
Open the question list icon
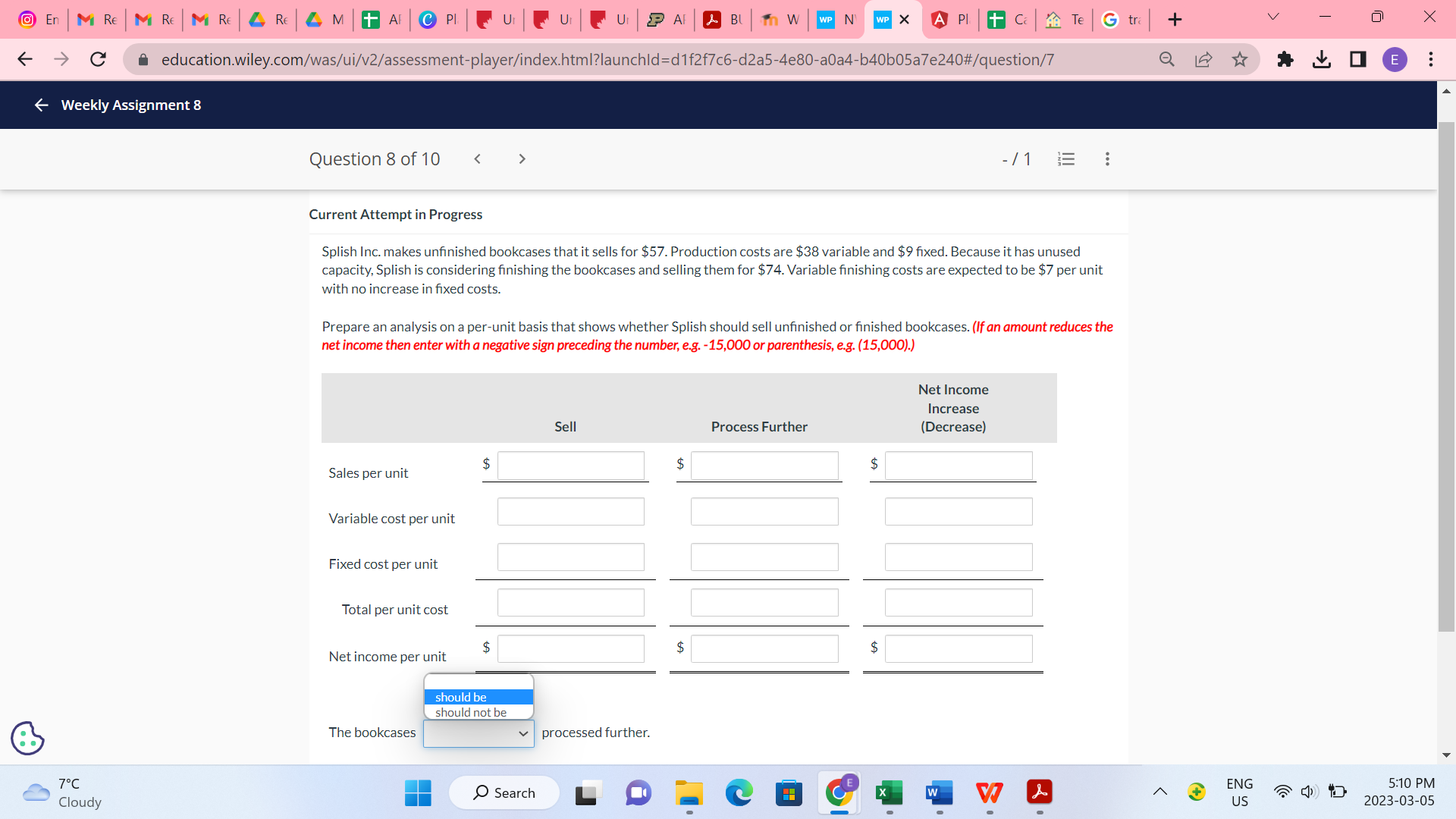pyautogui.click(x=1066, y=159)
